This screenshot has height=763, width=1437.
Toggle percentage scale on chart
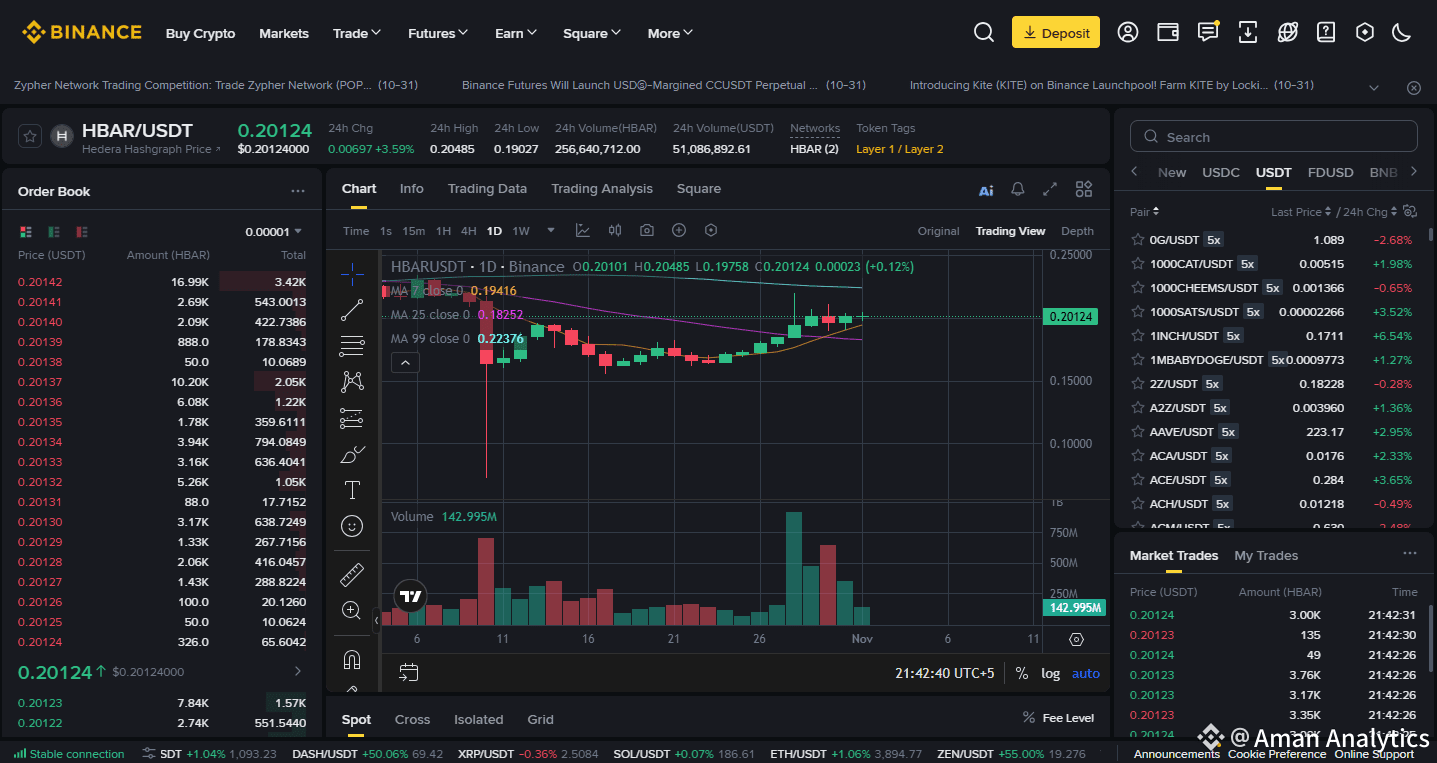[1022, 673]
